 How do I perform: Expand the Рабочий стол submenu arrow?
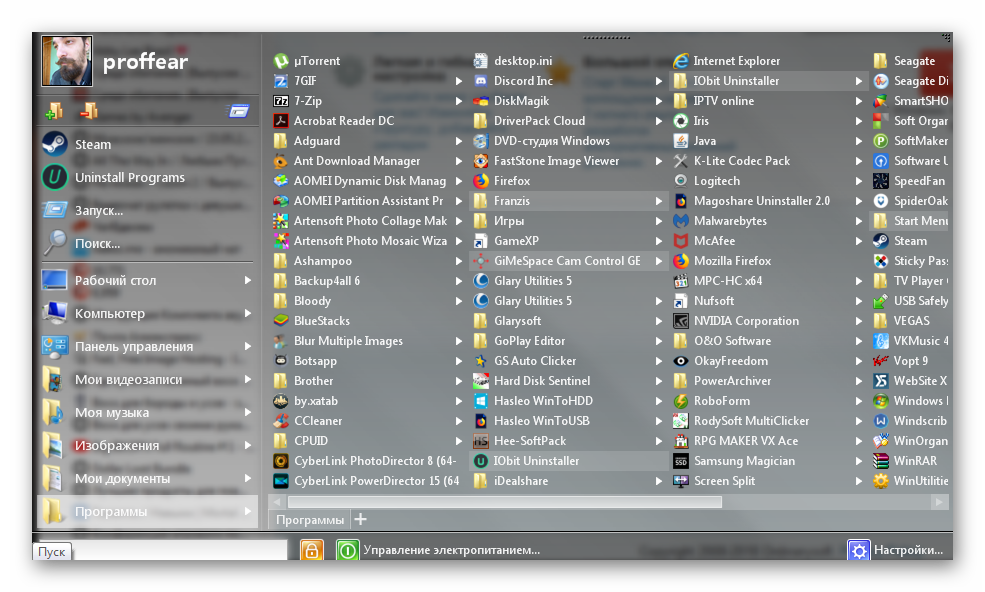pyautogui.click(x=248, y=280)
